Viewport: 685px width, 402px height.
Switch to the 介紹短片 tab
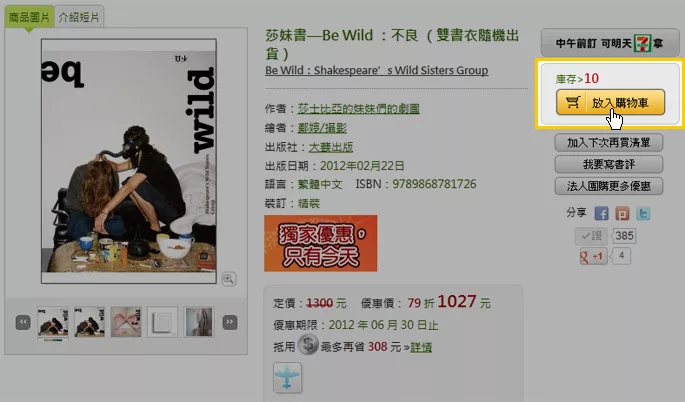79,17
